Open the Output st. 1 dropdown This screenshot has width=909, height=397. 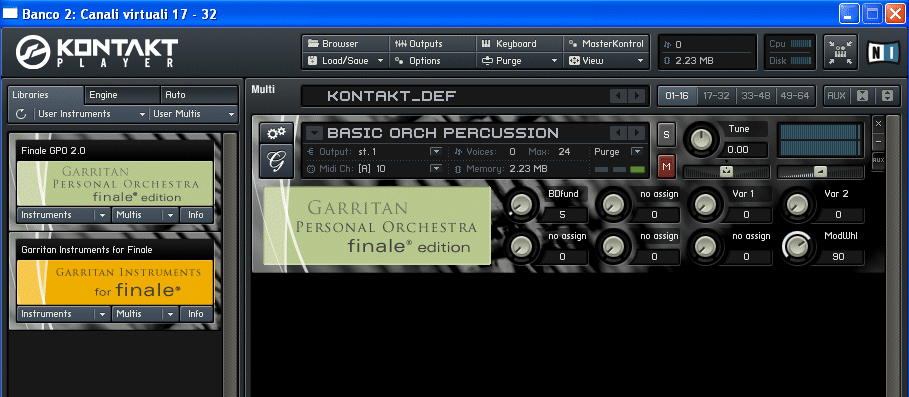[x=435, y=152]
